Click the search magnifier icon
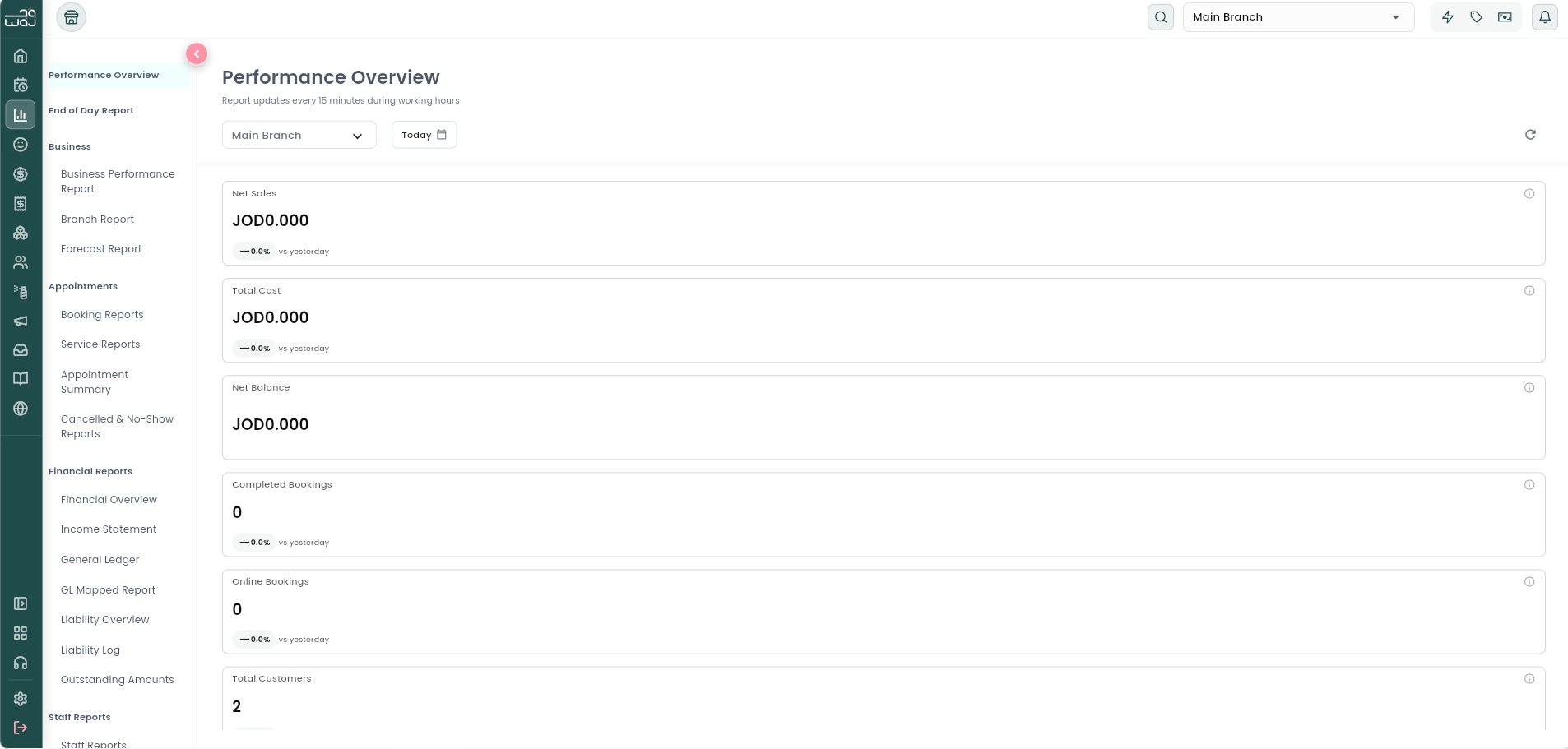 tap(1161, 17)
